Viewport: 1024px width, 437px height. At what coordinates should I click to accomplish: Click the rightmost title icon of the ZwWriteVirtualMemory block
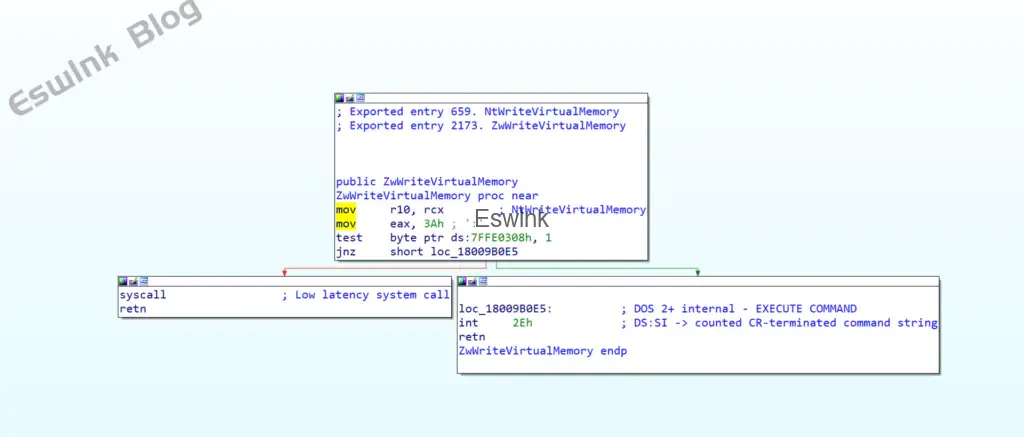[360, 99]
